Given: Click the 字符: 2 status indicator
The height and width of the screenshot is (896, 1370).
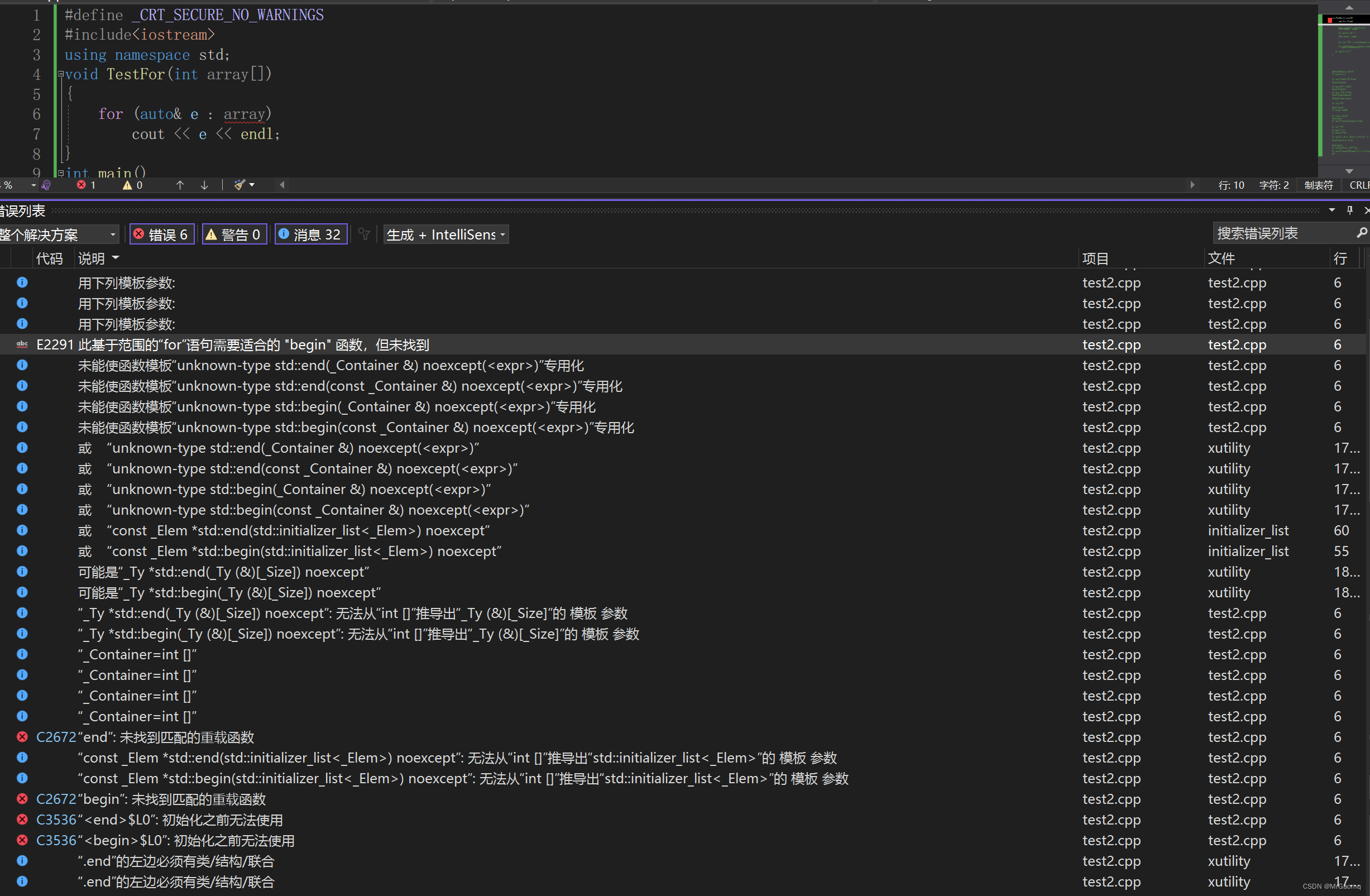Looking at the screenshot, I should point(1274,185).
